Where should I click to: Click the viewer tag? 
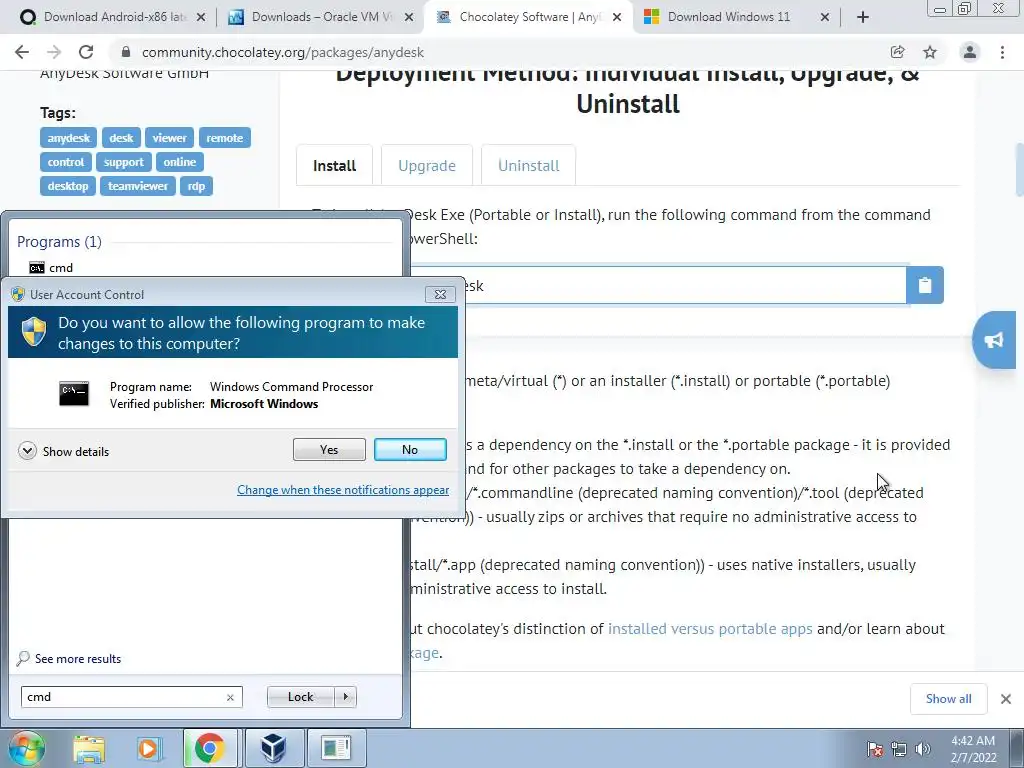[x=170, y=138]
